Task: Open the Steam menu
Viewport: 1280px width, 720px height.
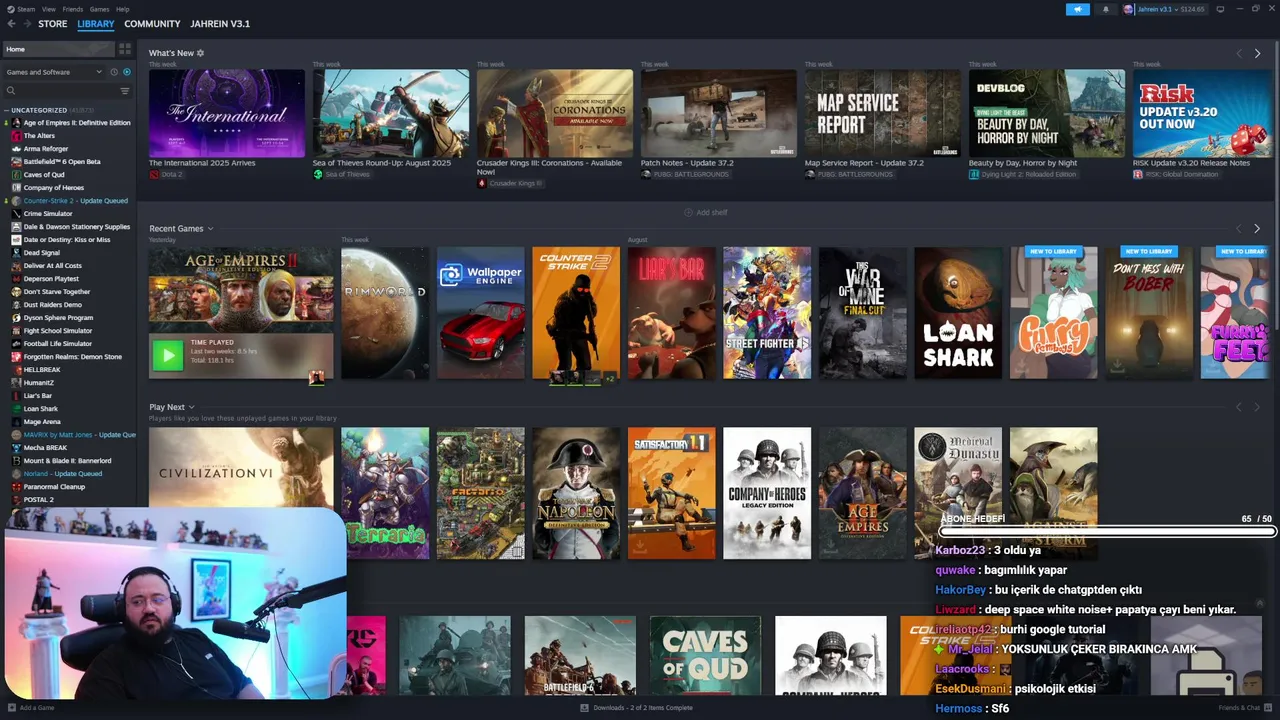Action: pos(24,9)
